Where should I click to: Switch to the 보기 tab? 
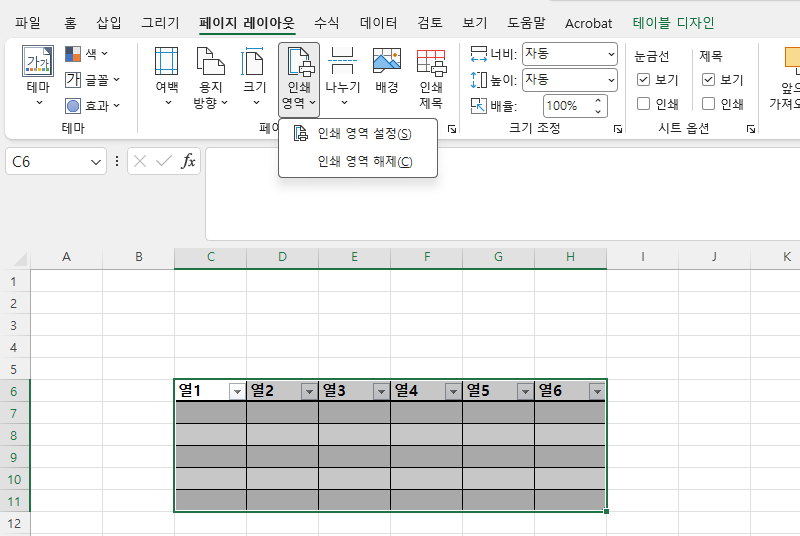pos(474,22)
